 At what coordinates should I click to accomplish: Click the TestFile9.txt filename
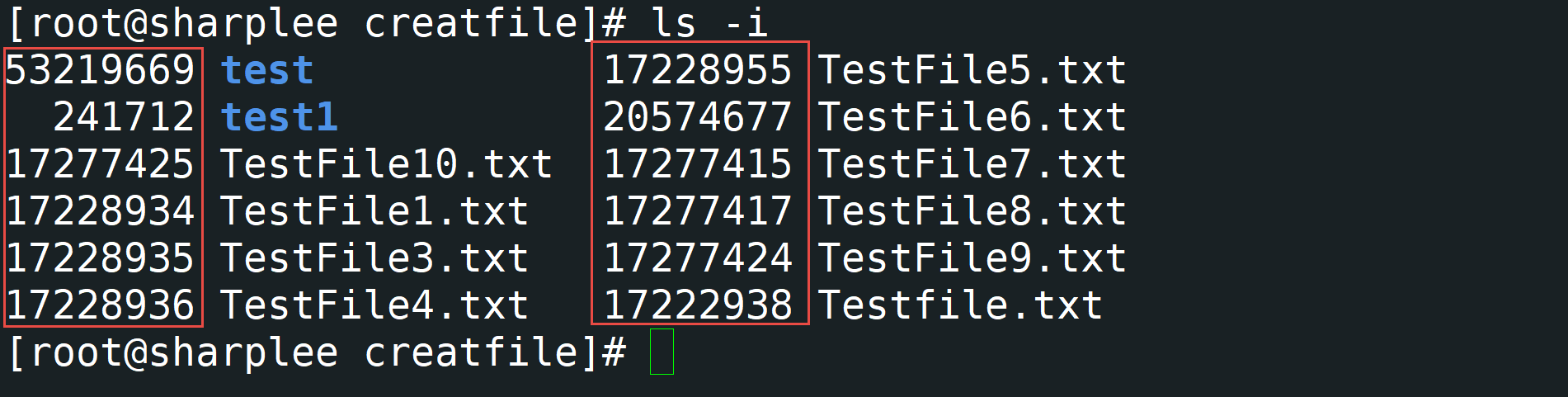coord(971,258)
